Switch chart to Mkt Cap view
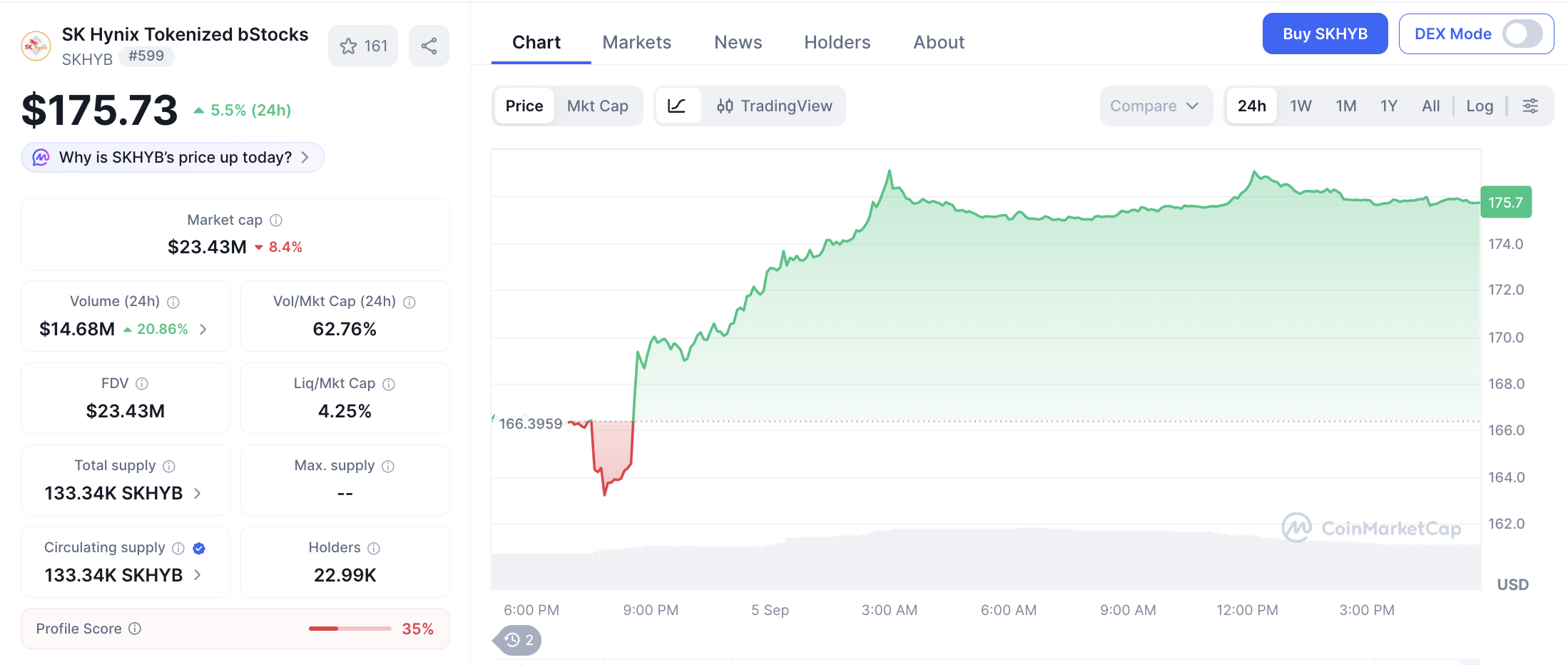 (597, 106)
